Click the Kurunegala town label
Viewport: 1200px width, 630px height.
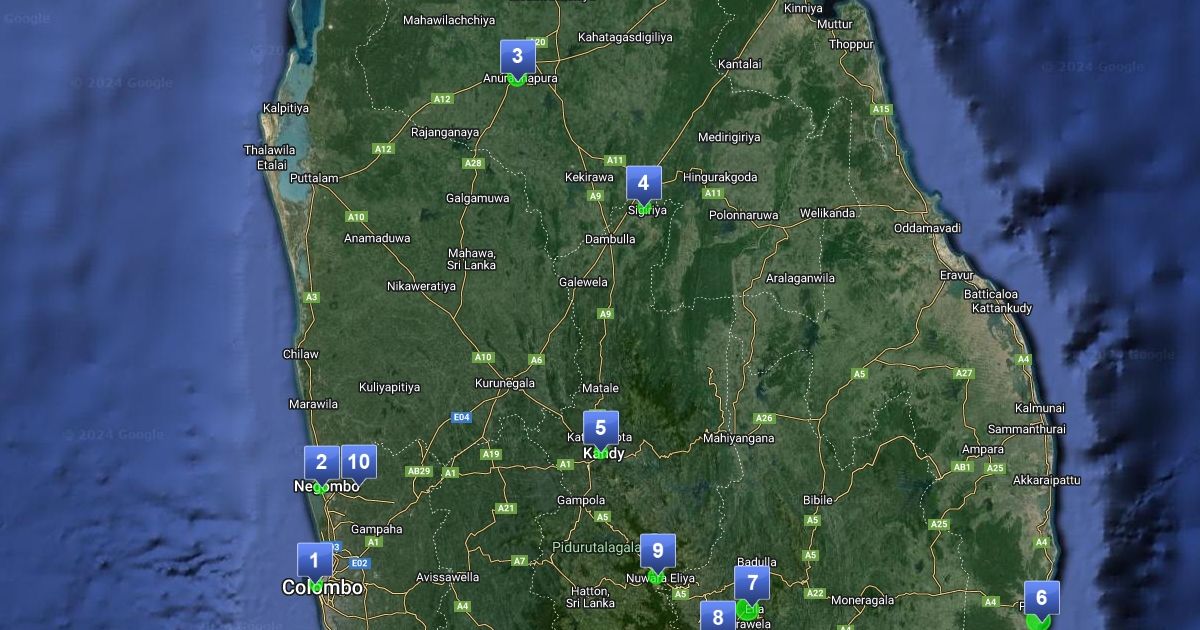[x=504, y=383]
